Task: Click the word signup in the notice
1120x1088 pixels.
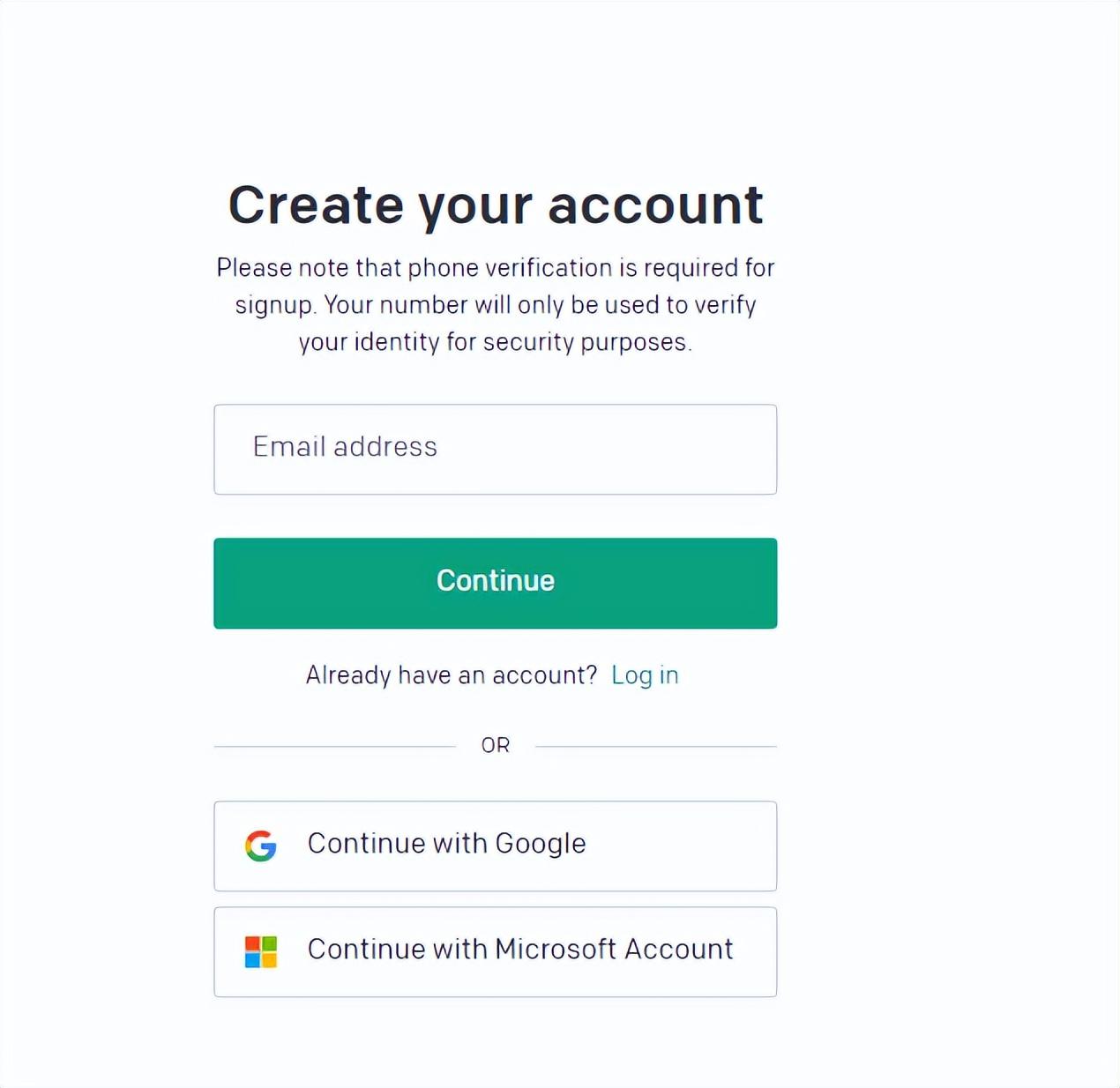Action: (275, 306)
